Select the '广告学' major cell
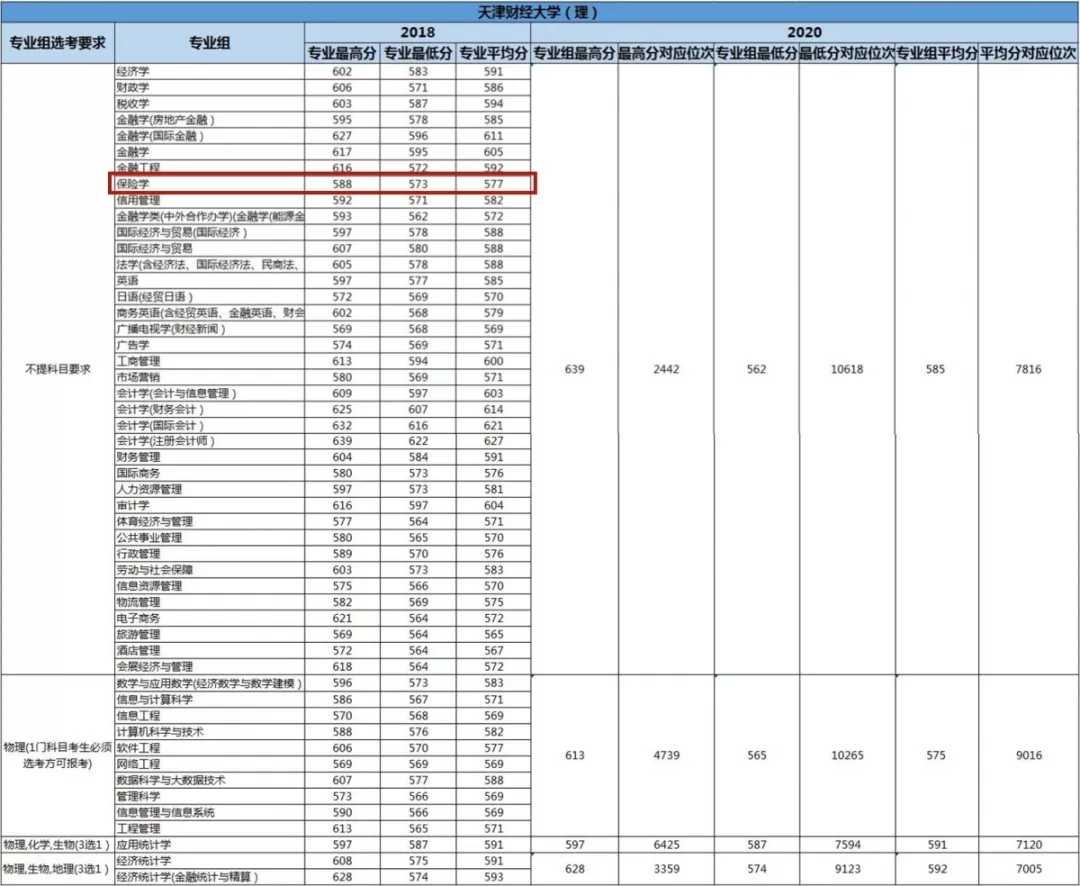The image size is (1080, 886). 209,344
